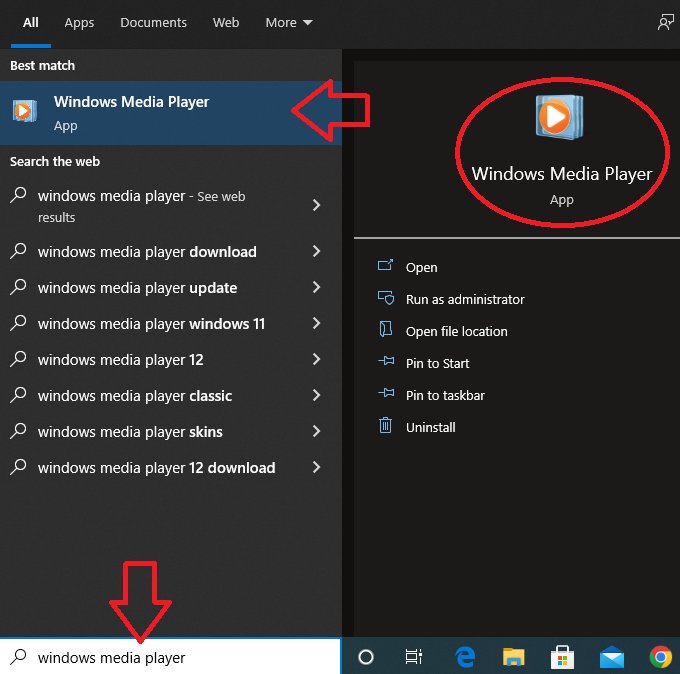Screen dimensions: 680x674
Task: Expand arrow for 'windows media player download'
Action: tap(317, 251)
